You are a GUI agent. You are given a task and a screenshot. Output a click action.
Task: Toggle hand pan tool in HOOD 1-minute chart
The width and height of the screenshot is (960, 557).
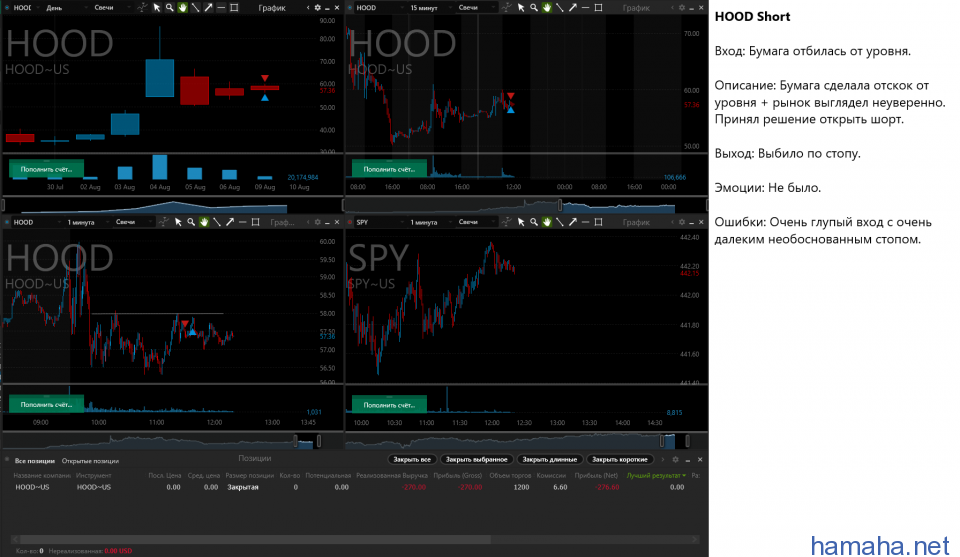204,222
